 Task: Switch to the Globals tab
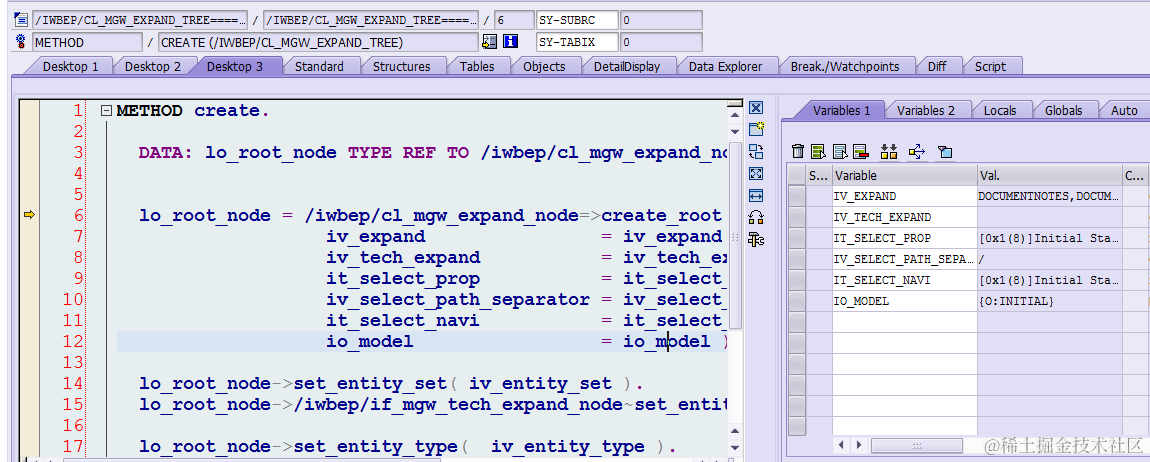click(x=1063, y=111)
